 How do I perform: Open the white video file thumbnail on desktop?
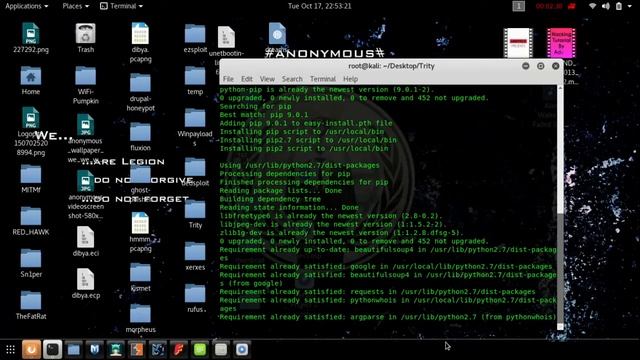(x=518, y=43)
